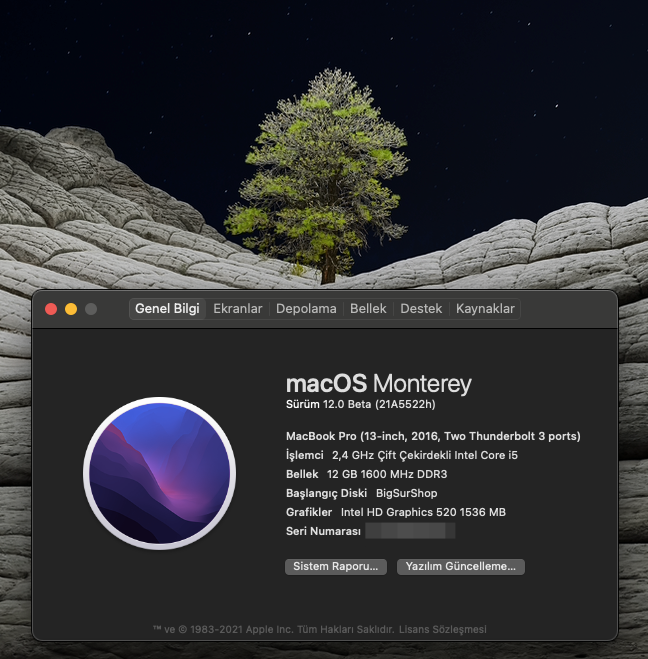Minimize the window with the yellow button

click(71, 309)
